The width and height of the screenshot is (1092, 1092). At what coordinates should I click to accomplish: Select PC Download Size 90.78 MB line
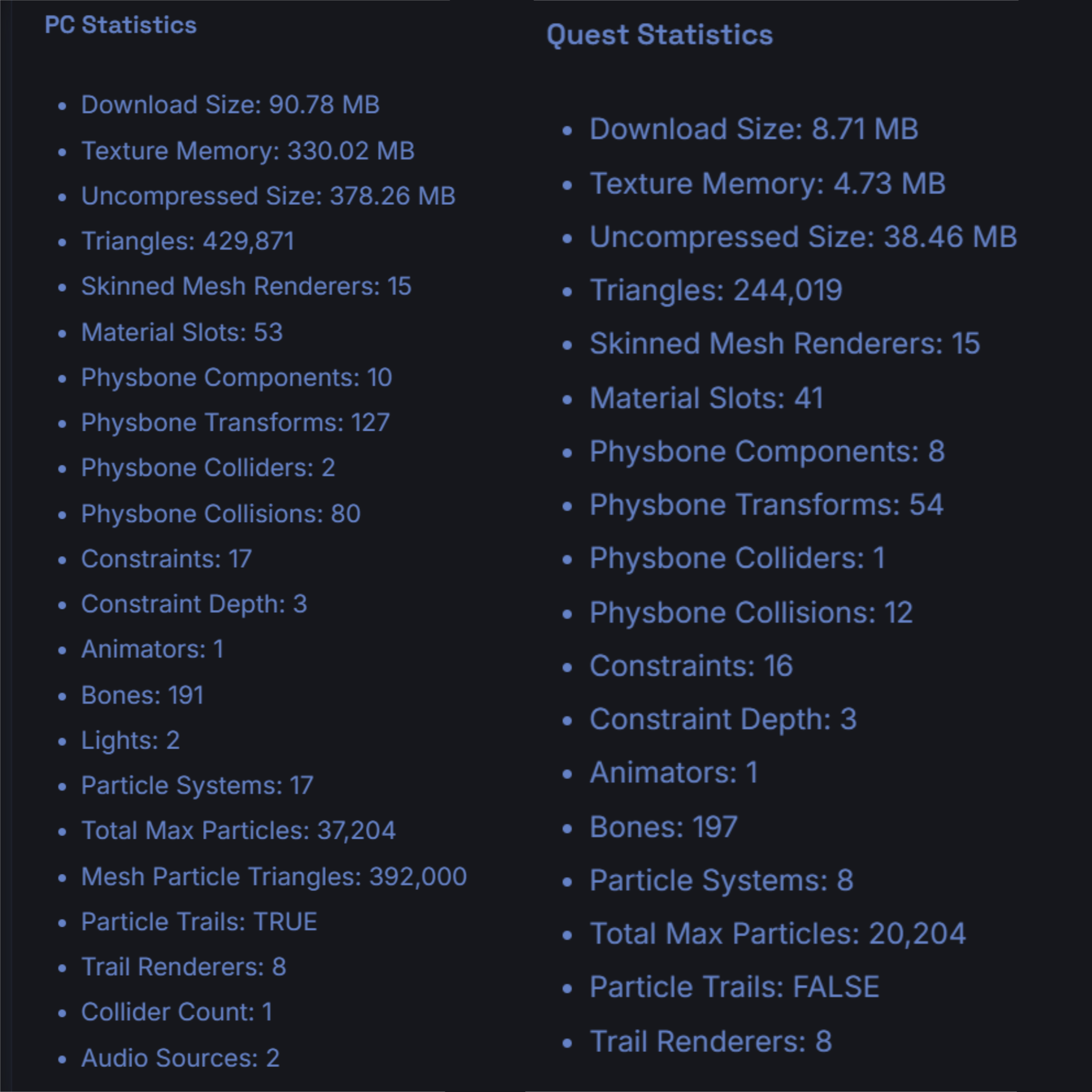230,105
